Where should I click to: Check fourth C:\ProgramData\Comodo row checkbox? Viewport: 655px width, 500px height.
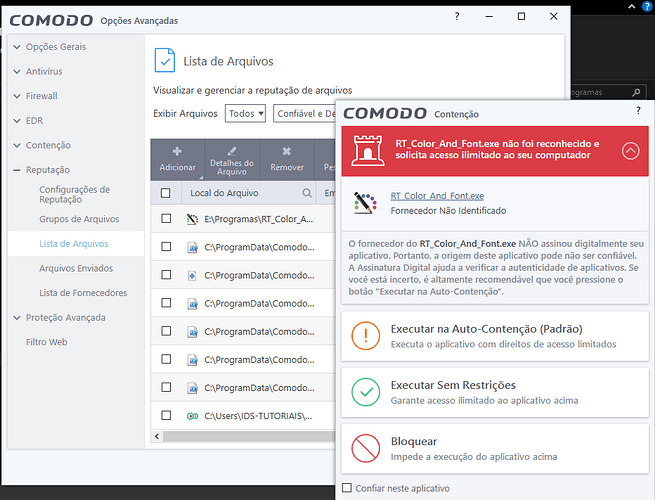click(x=166, y=331)
